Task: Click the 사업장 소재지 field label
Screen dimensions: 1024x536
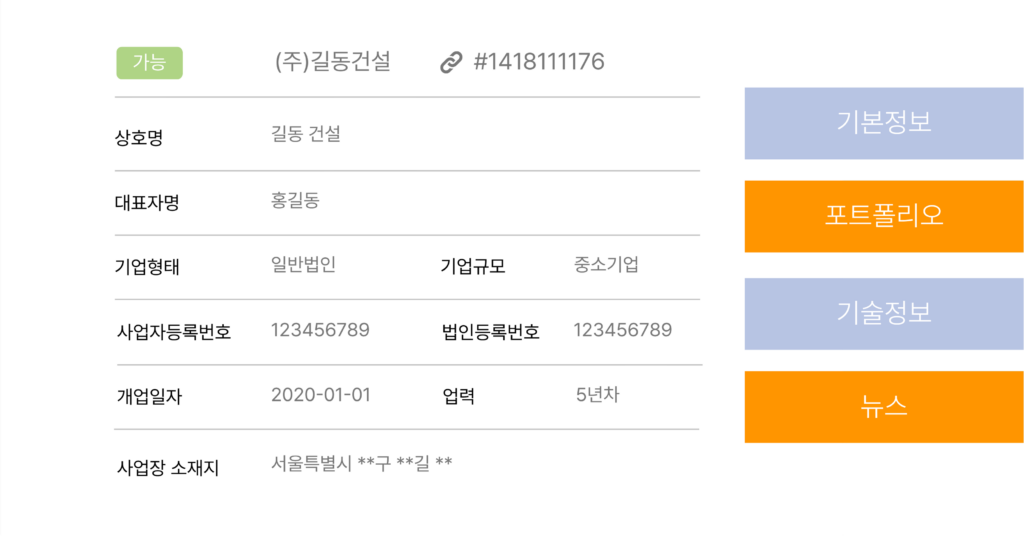Action: (167, 467)
